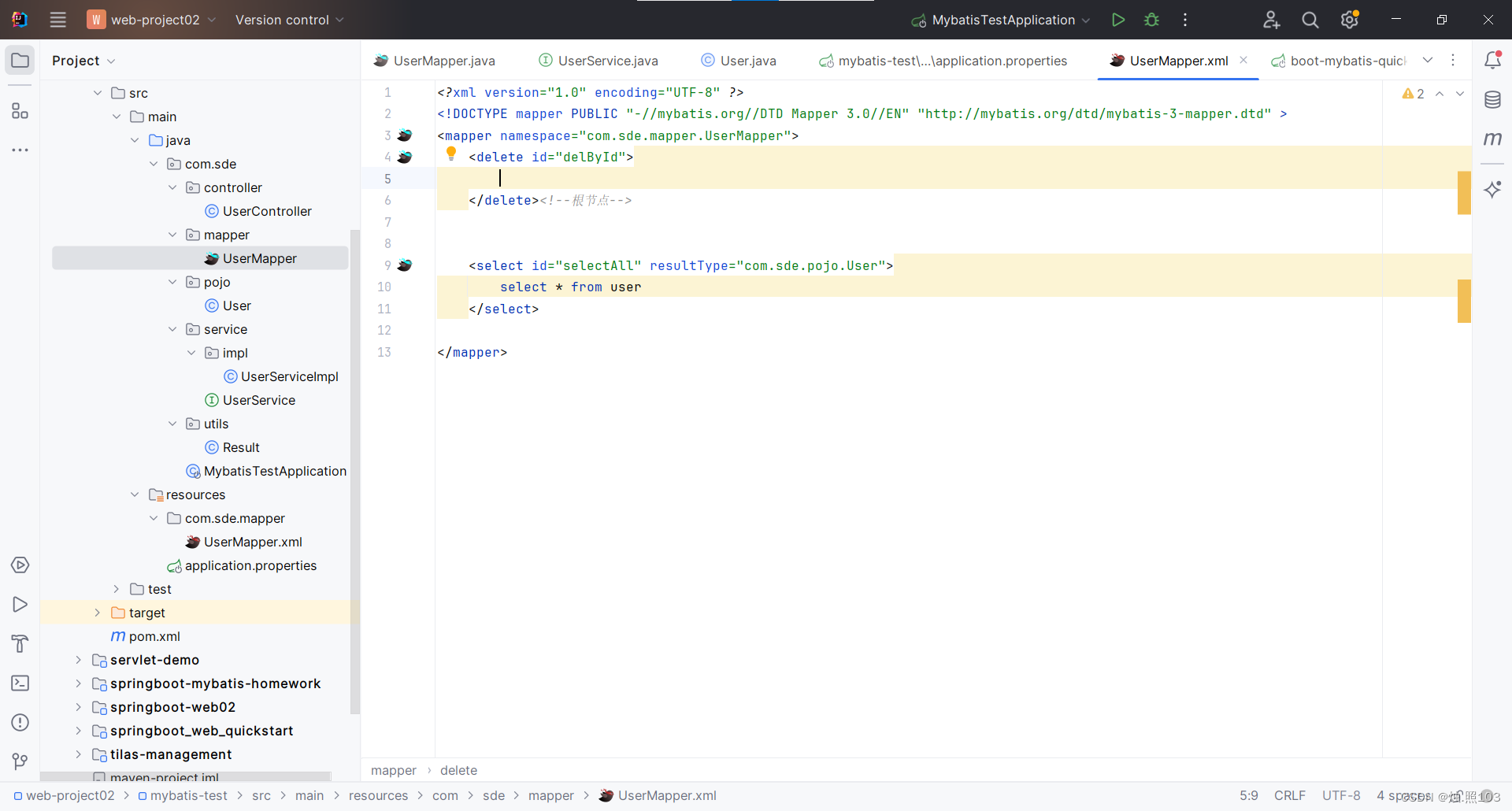Viewport: 1512px width, 811px height.
Task: Go to next highlighted error arrow
Action: coord(1460,94)
